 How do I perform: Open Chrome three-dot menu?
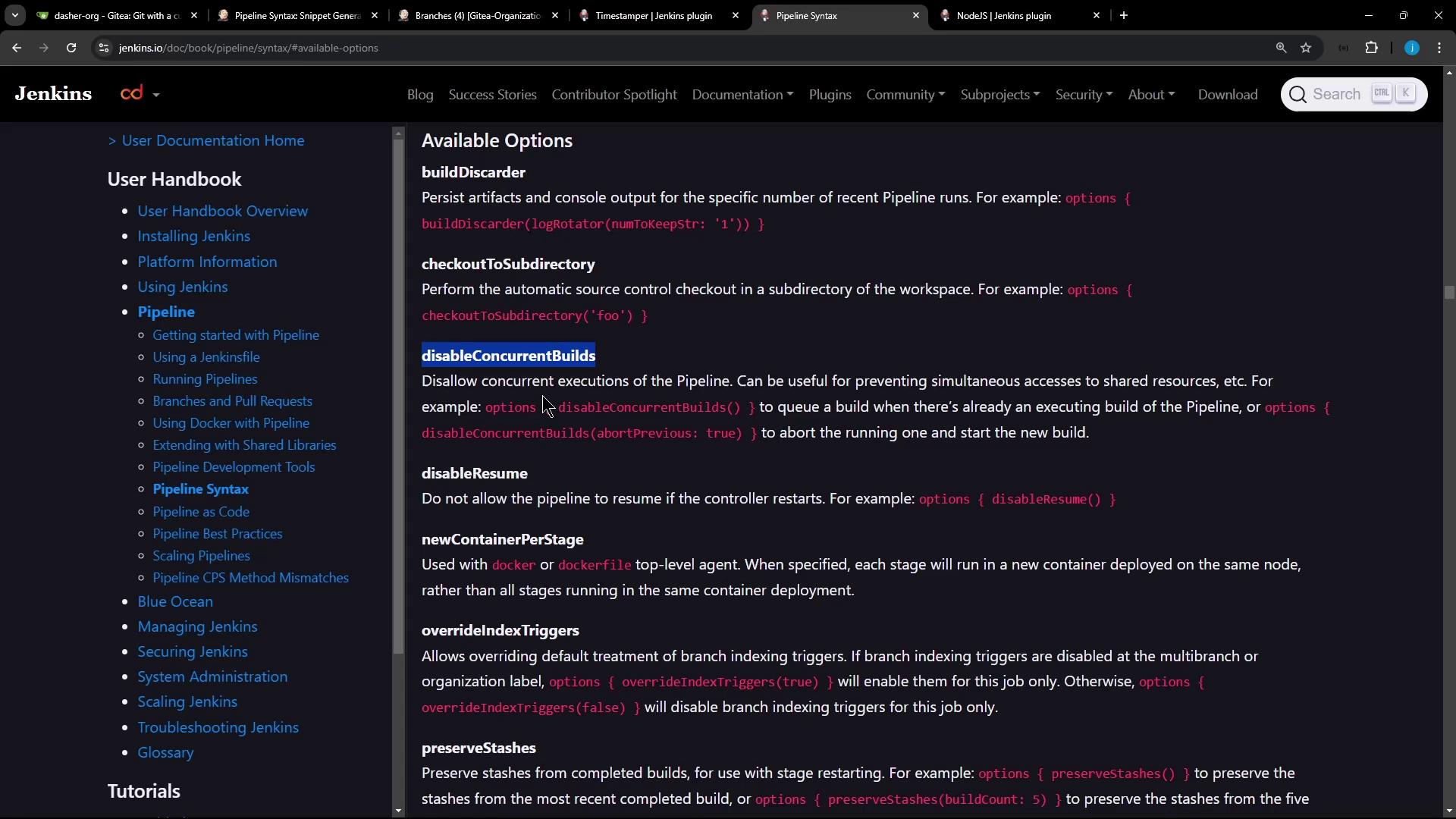coord(1439,48)
